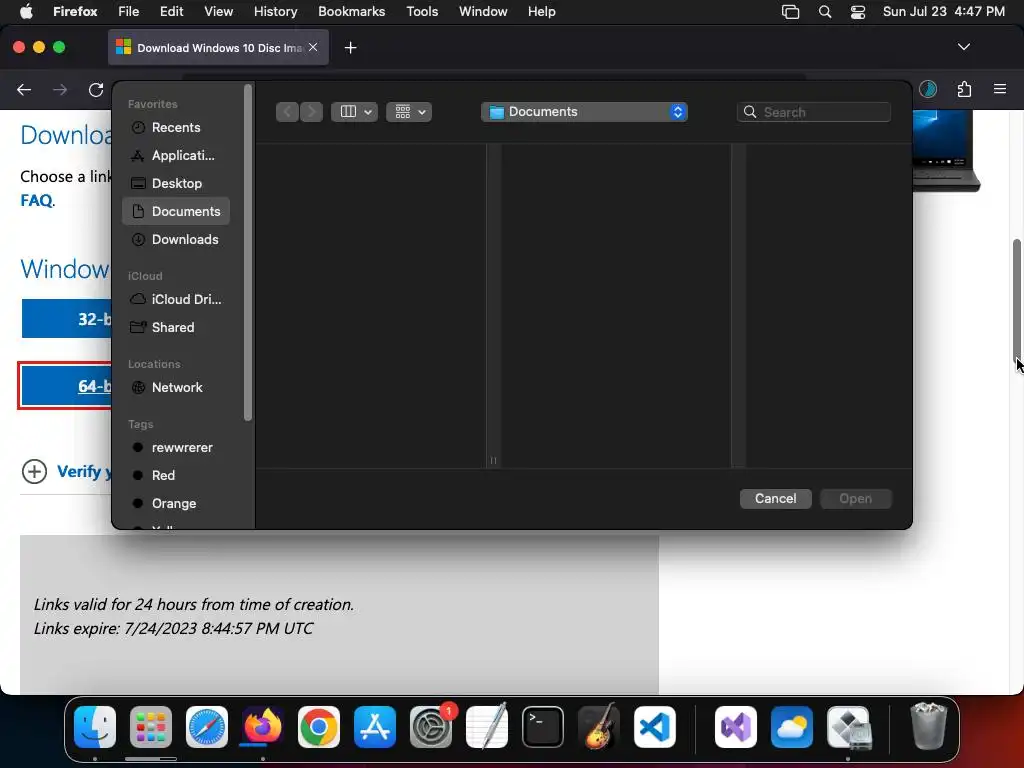The height and width of the screenshot is (768, 1024).
Task: Open the Tools menu
Action: 422,12
